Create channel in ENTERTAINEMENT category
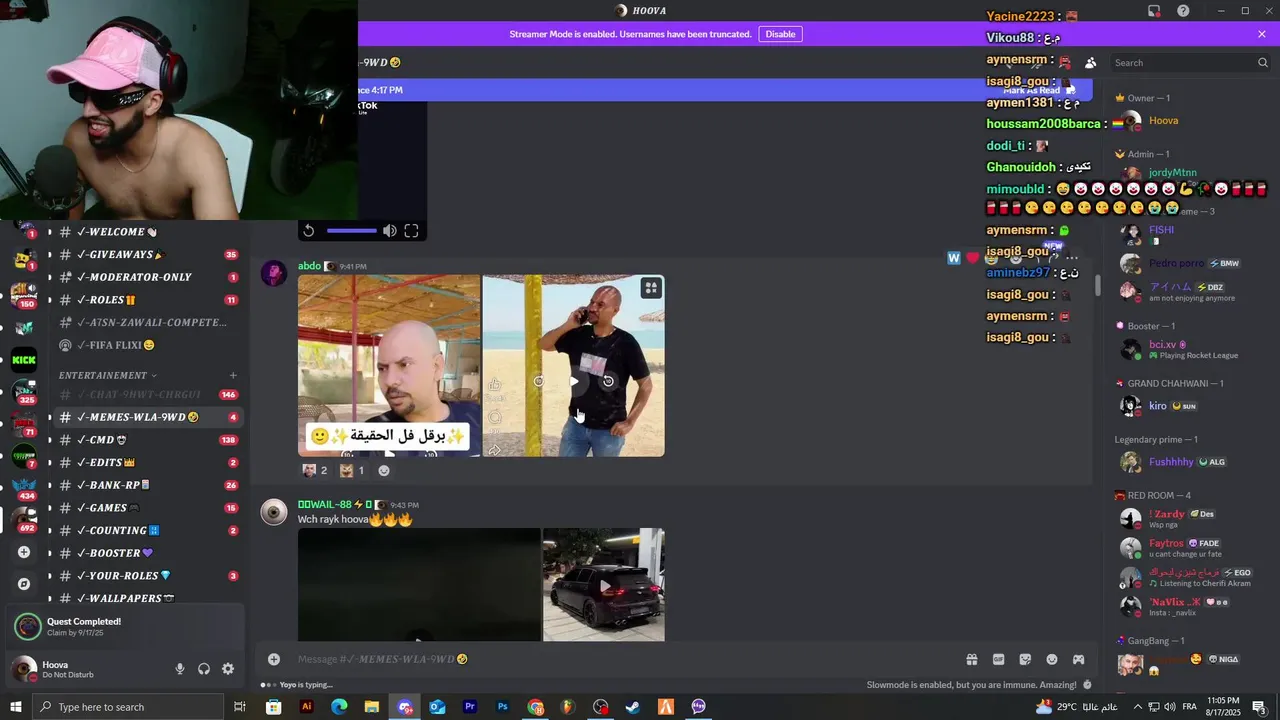1280x720 pixels. click(x=233, y=375)
